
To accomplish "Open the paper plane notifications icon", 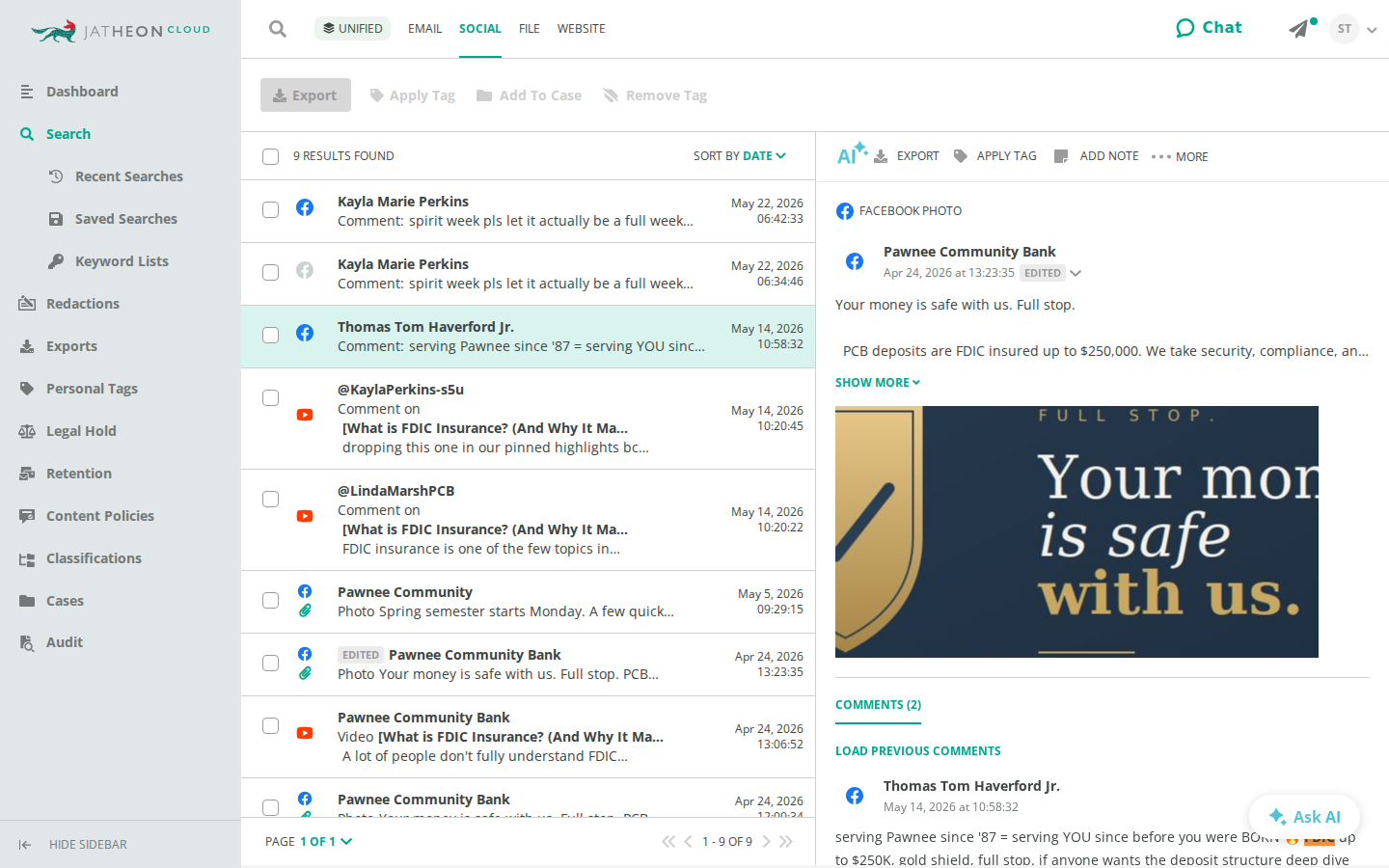I will point(1301,28).
